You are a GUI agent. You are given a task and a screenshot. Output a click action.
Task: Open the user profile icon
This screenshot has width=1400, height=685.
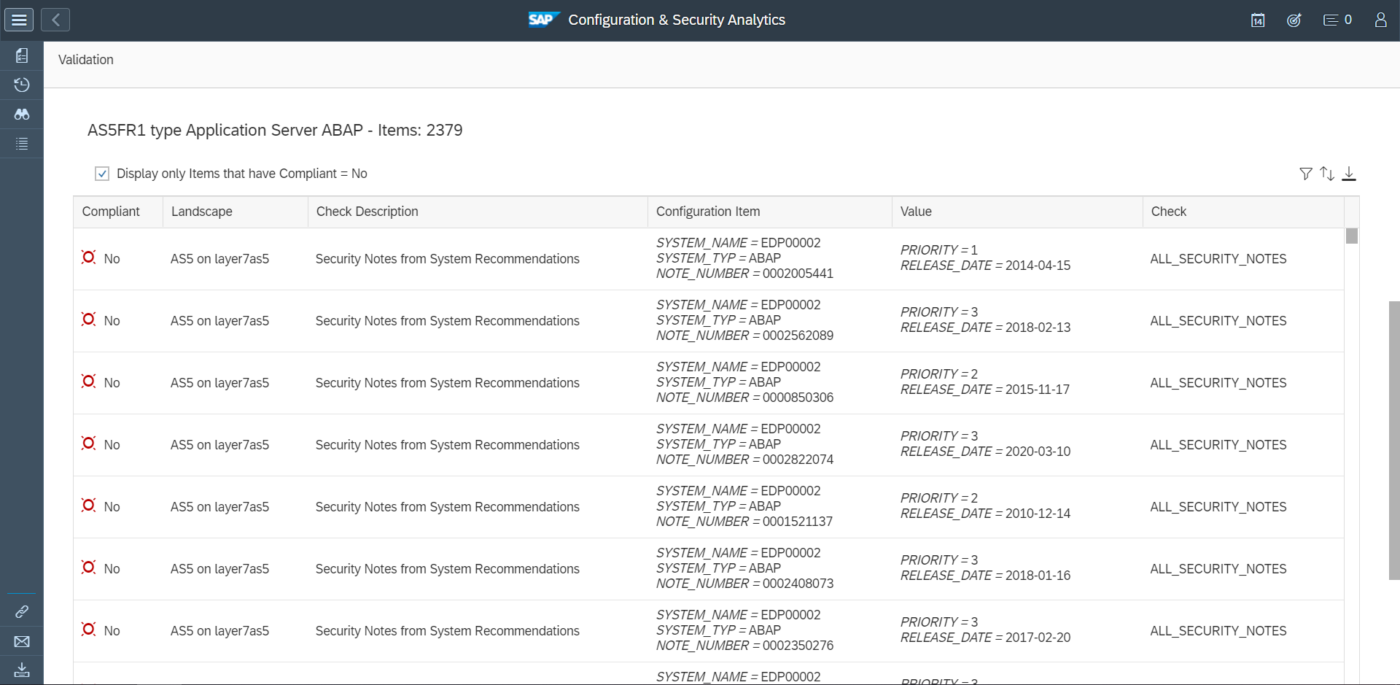1381,20
